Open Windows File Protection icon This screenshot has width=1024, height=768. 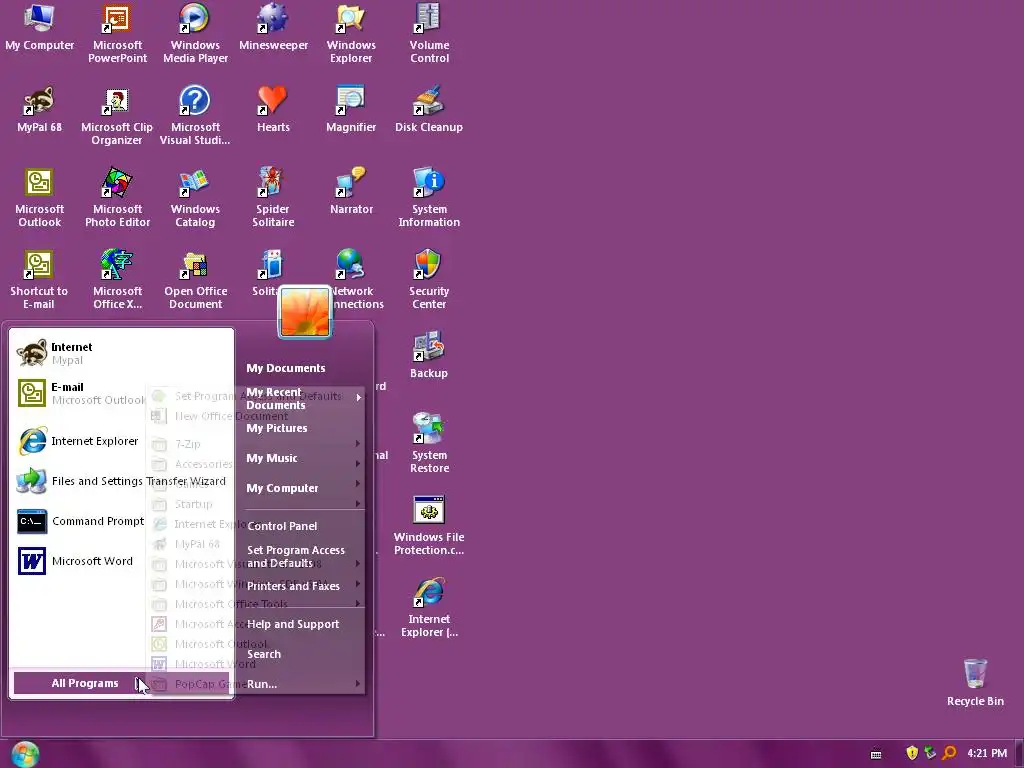[429, 526]
